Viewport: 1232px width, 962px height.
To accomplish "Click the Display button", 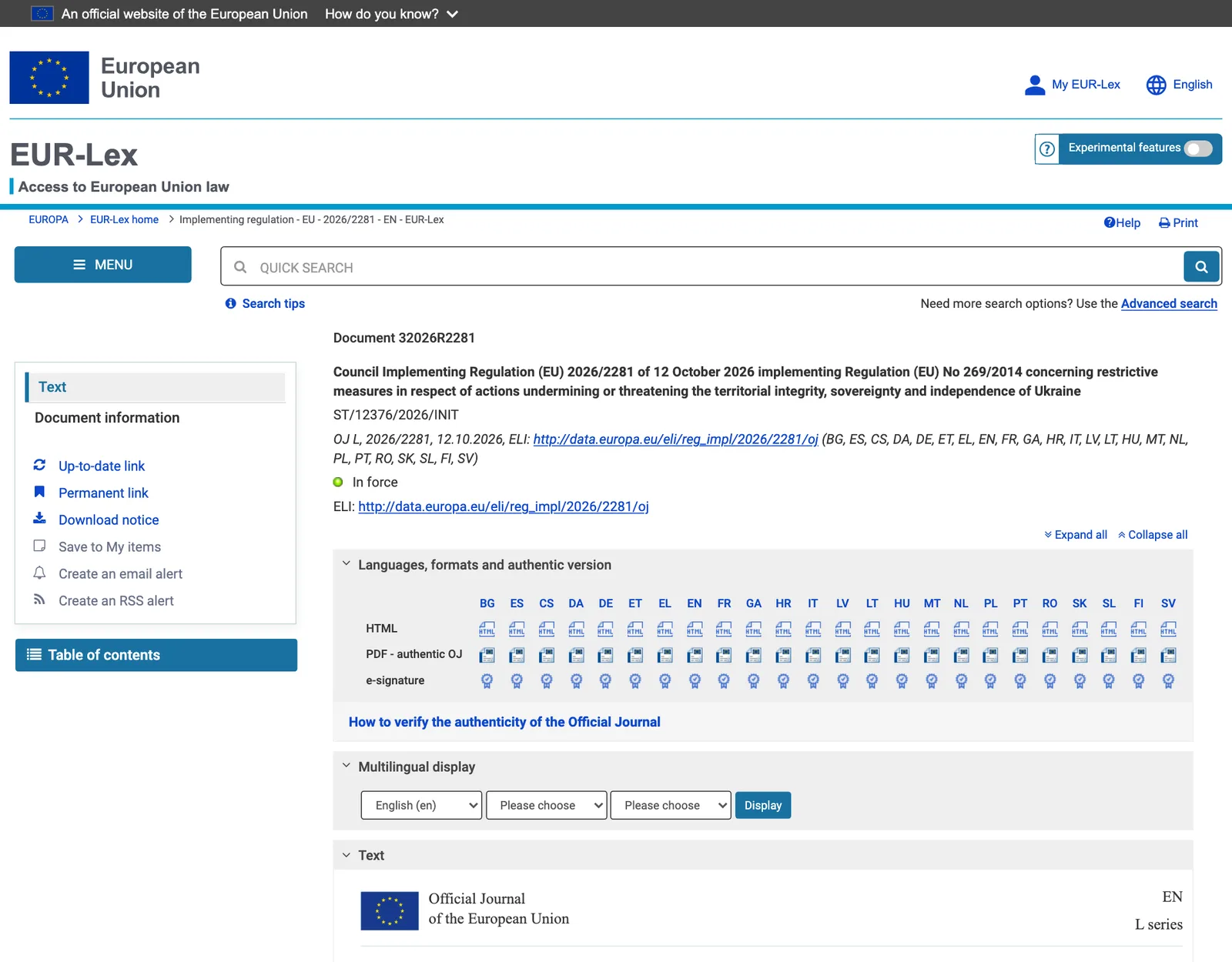I will point(763,805).
